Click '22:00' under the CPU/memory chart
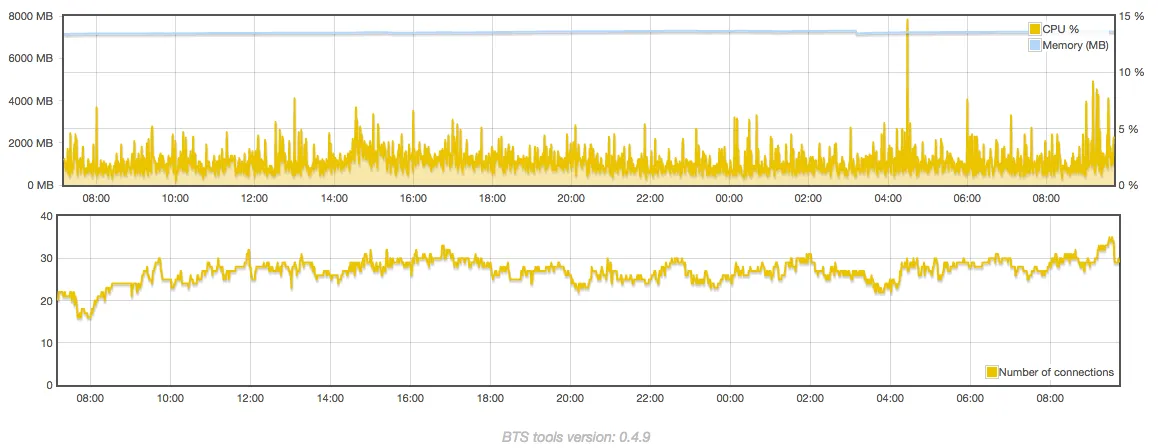Image resolution: width=1159 pixels, height=448 pixels. (650, 198)
